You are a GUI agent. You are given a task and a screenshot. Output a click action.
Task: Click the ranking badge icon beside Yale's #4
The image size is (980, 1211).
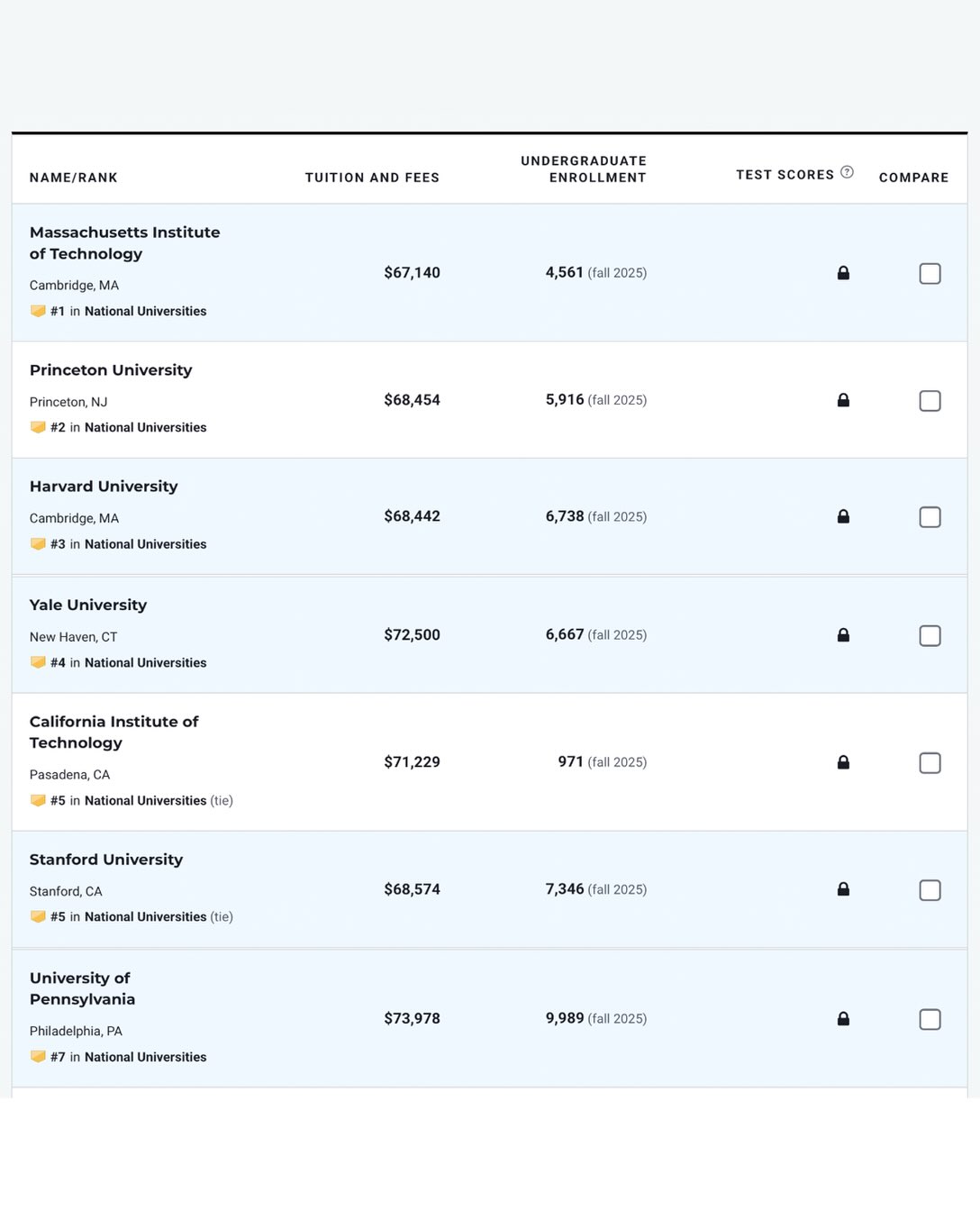38,662
